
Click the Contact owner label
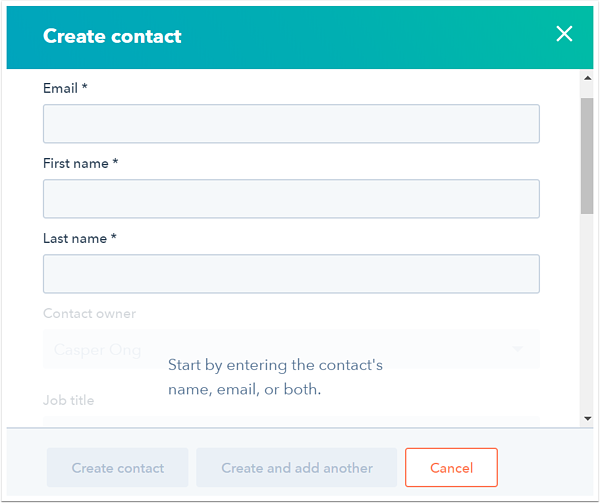point(89,314)
